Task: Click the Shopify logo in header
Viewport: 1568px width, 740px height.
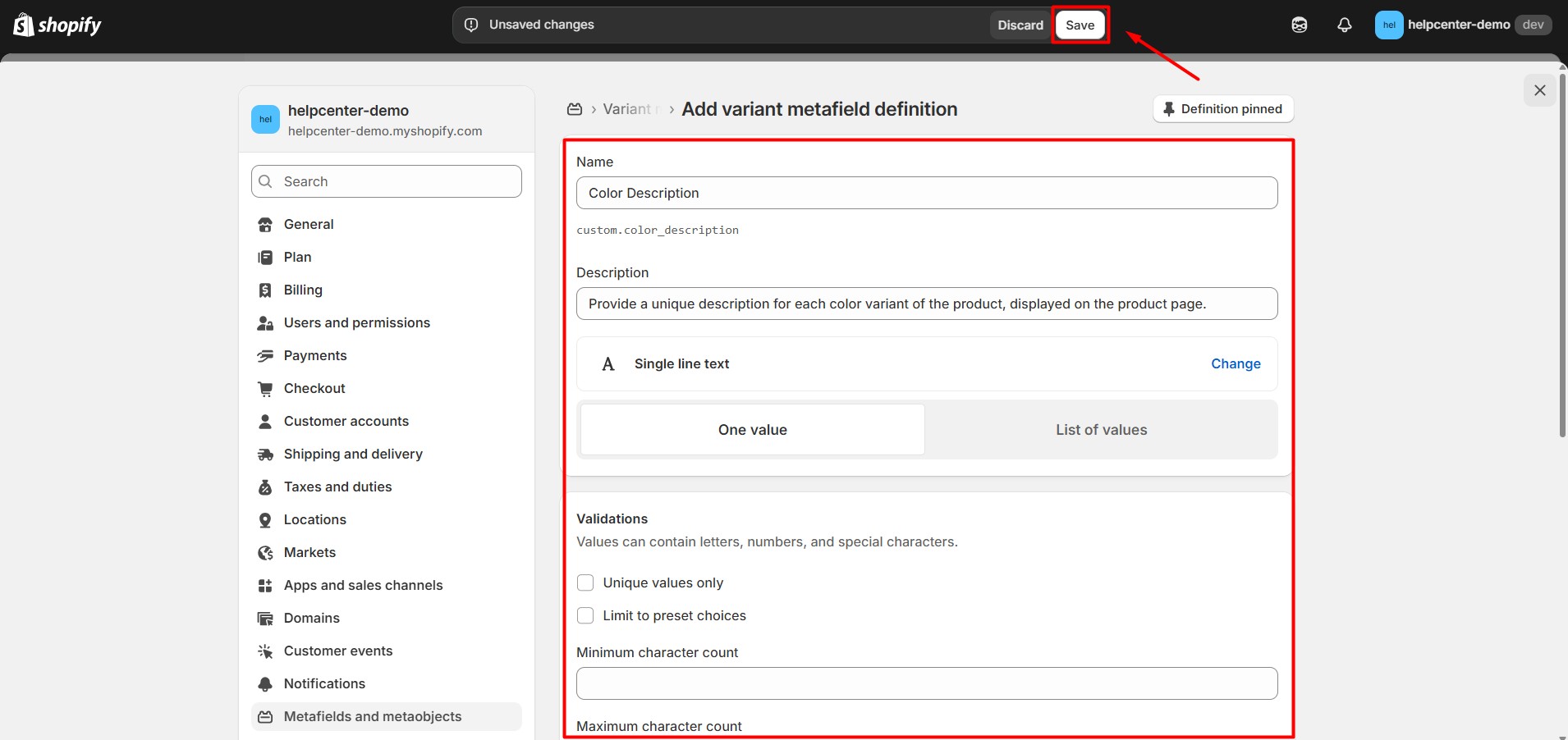Action: (x=57, y=25)
